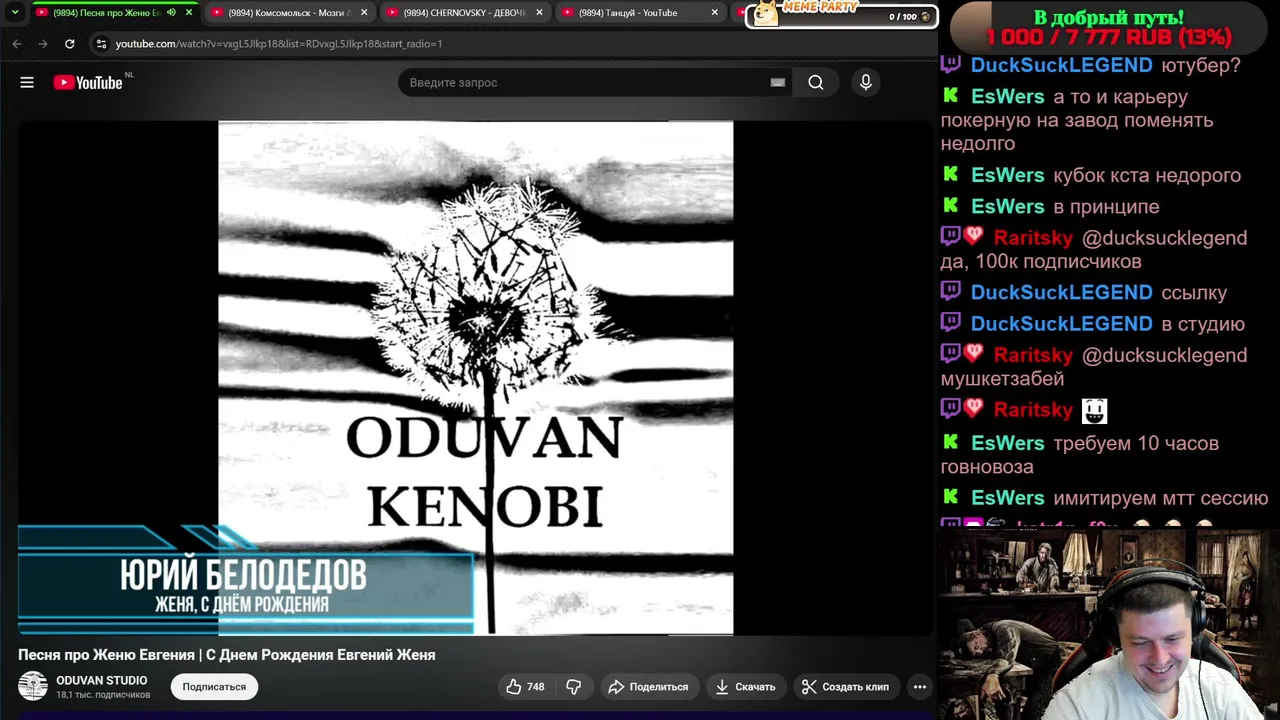
Task: Close the 'CHERNOVSKY' tab
Action: click(x=540, y=13)
